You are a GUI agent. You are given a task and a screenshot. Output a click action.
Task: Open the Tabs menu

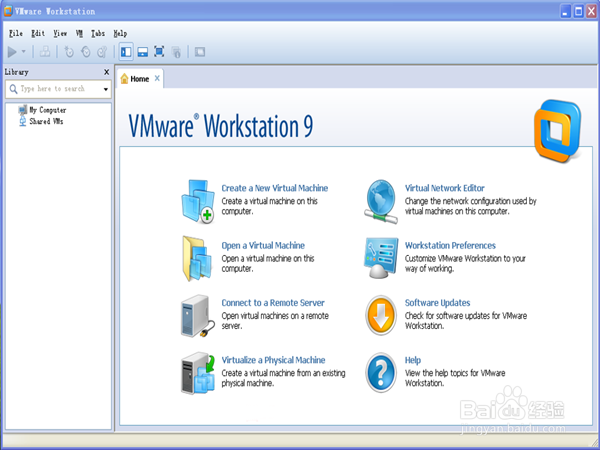98,34
